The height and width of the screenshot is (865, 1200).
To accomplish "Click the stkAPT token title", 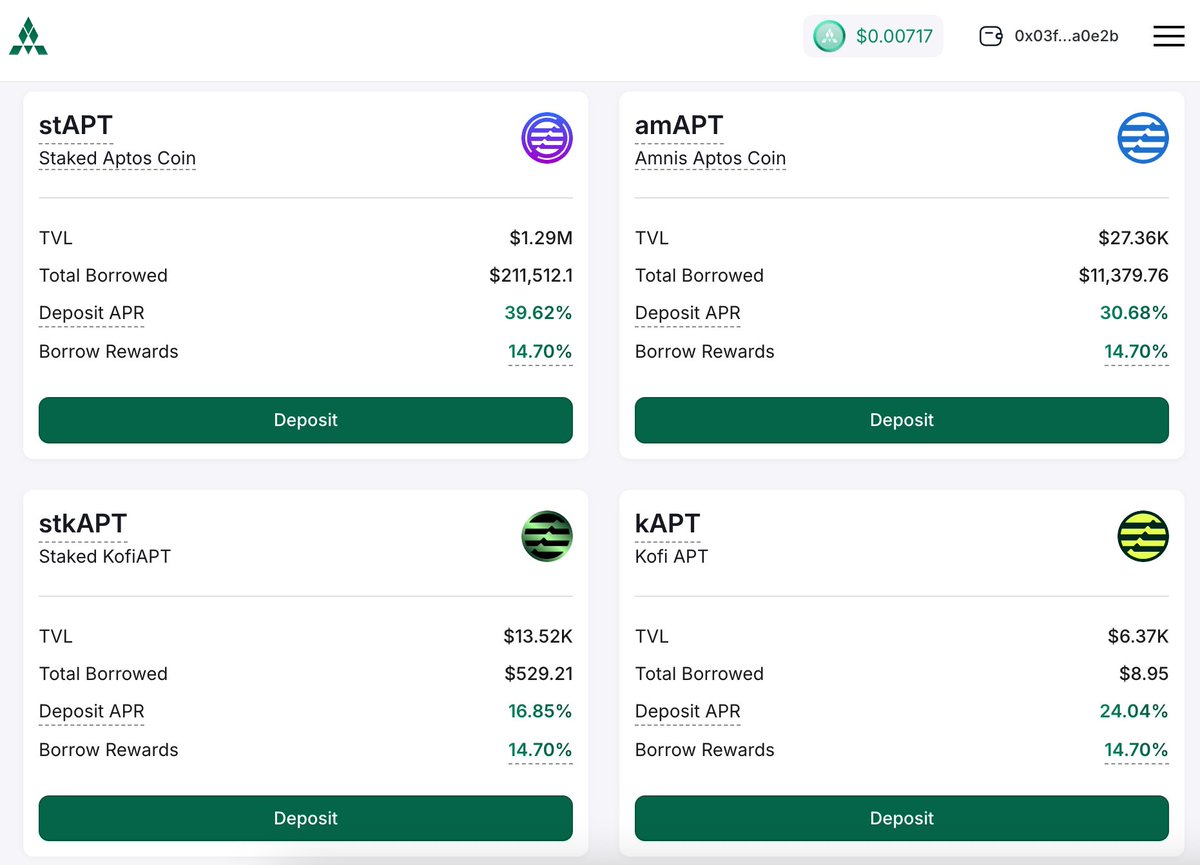I will click(83, 523).
